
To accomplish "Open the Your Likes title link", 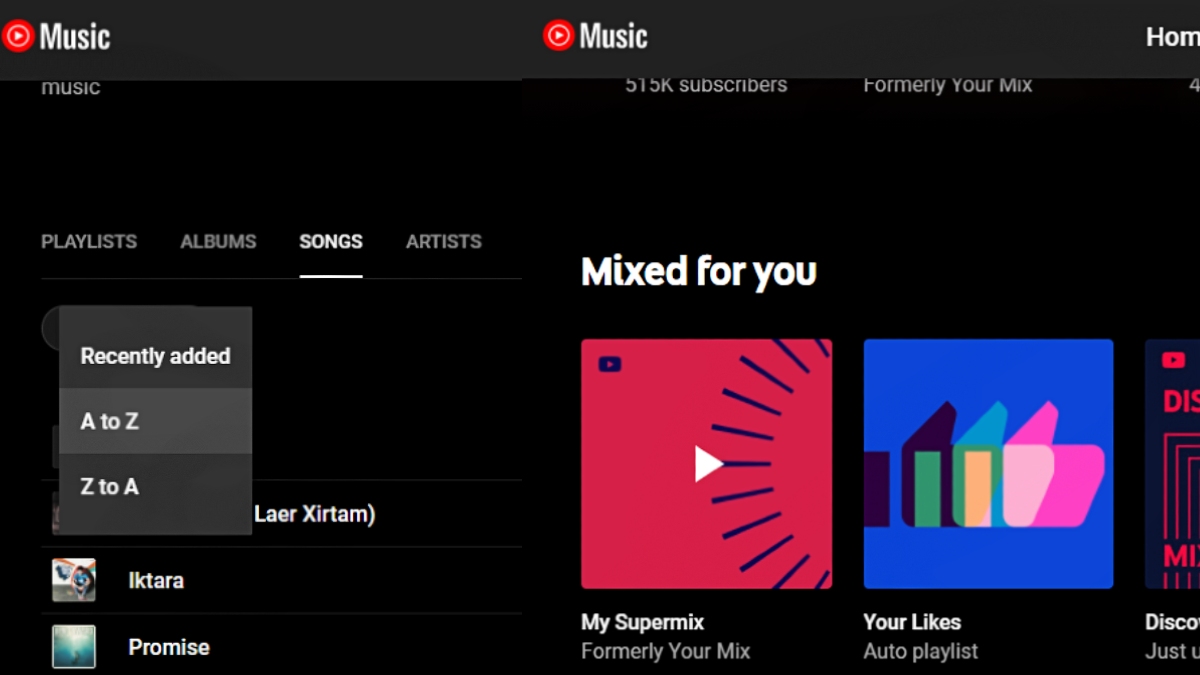I will coord(912,622).
